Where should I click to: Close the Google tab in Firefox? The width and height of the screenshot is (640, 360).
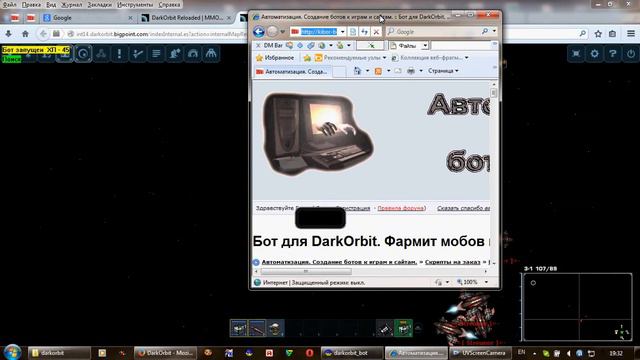coord(130,18)
